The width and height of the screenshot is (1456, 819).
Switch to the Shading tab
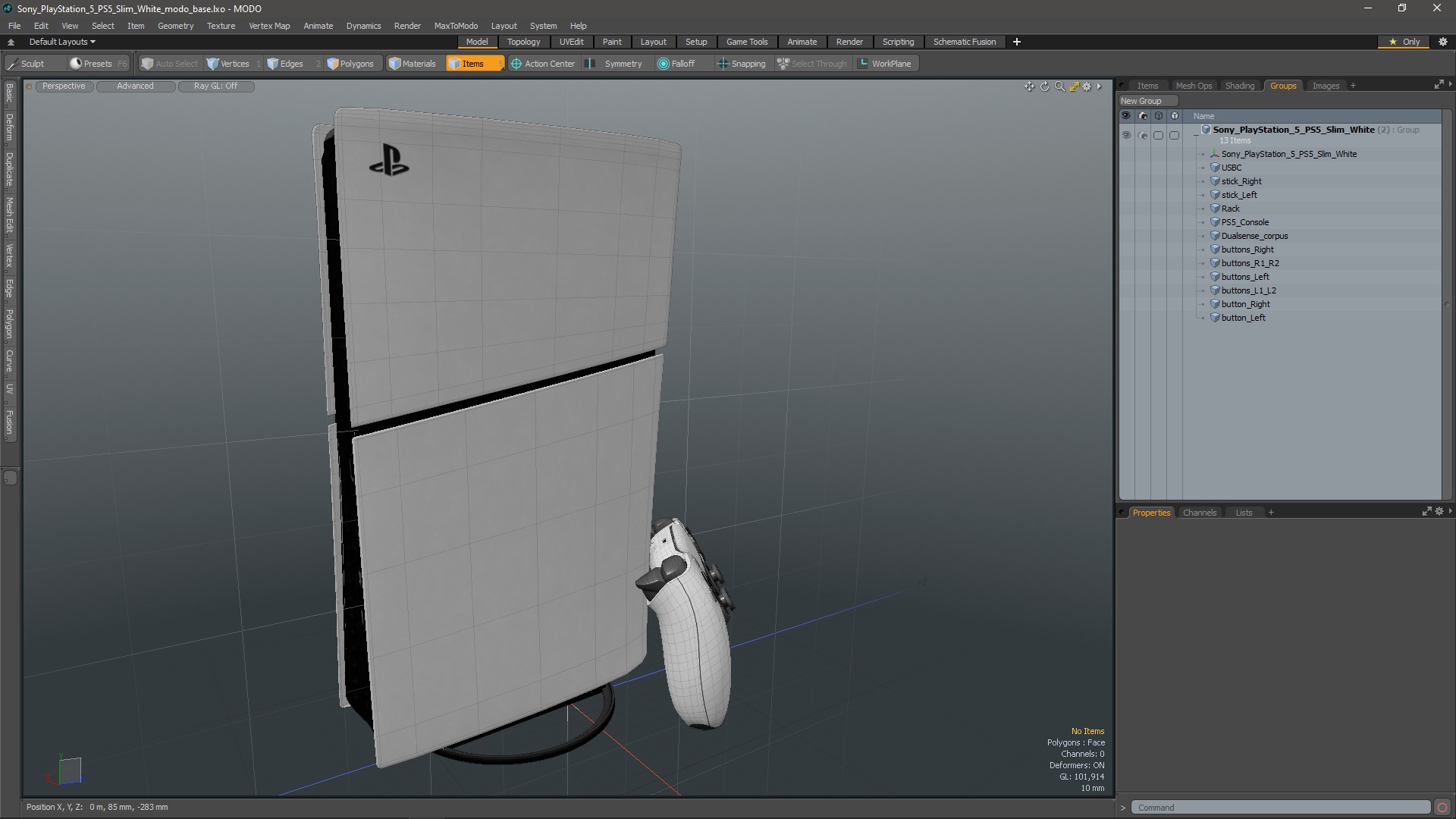coord(1240,86)
